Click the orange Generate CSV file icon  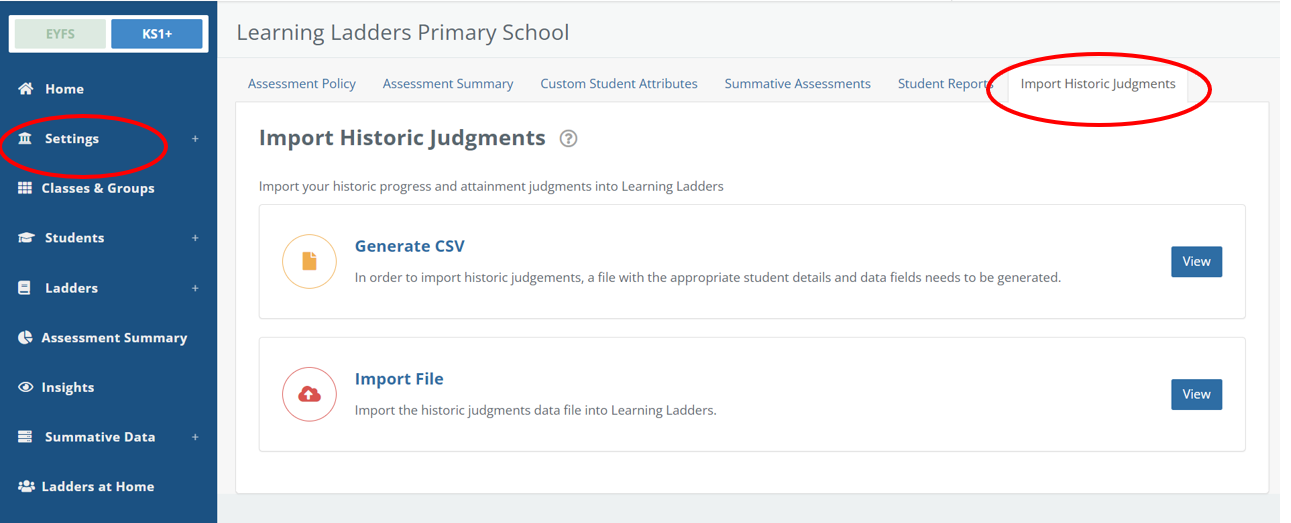coord(309,262)
